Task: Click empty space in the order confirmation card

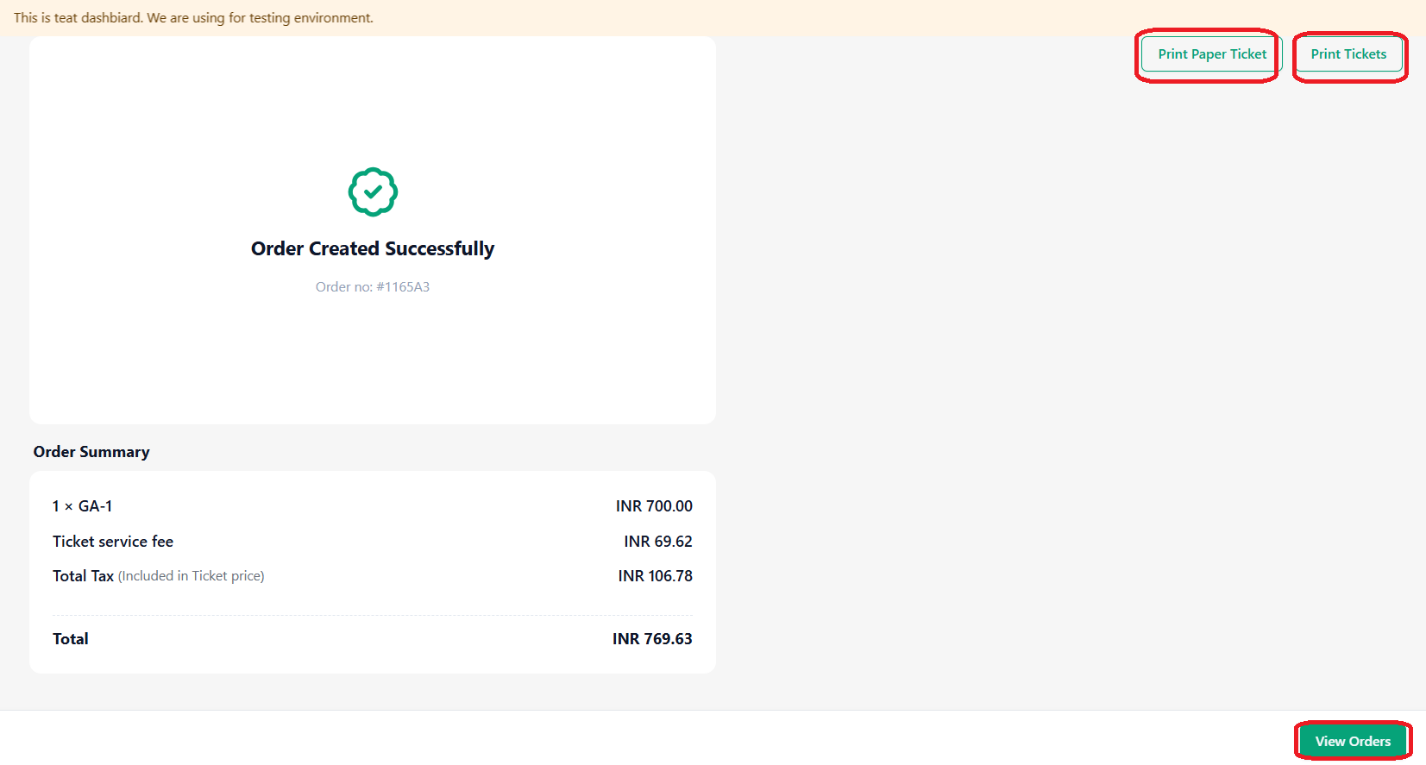Action: [372, 360]
